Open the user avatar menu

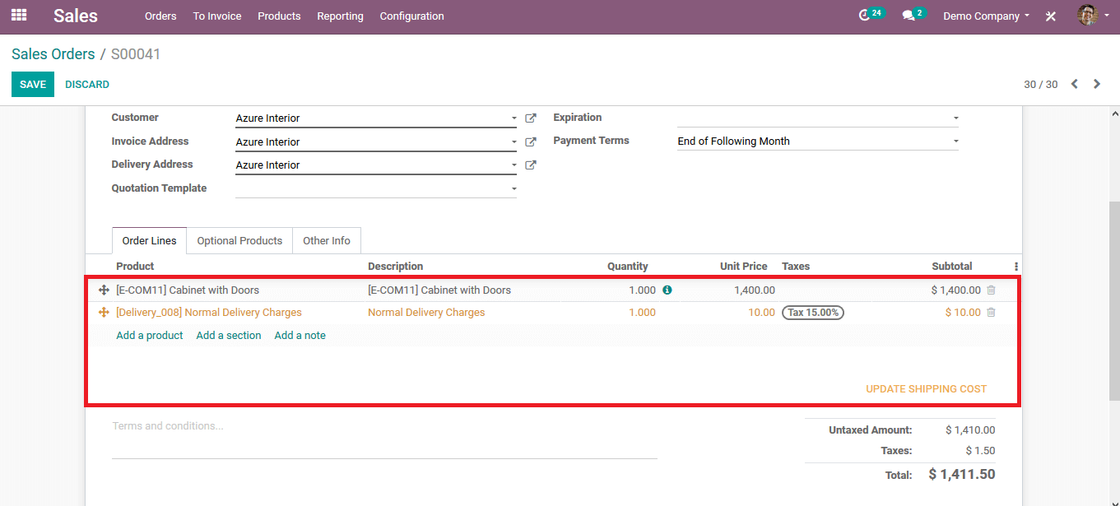tap(1087, 15)
